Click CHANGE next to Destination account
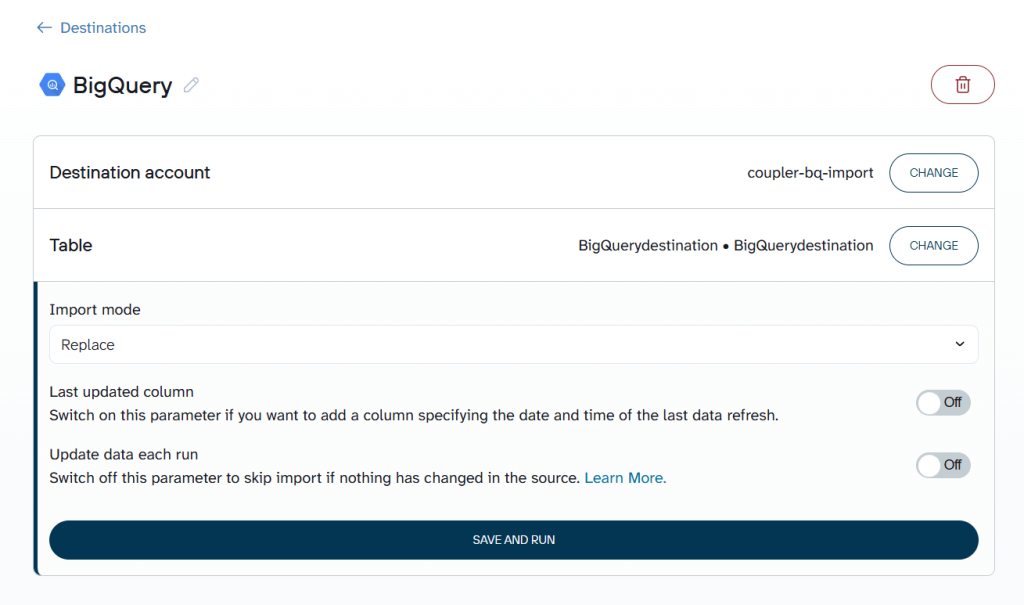Screen dimensions: 1024x605 pos(933,172)
